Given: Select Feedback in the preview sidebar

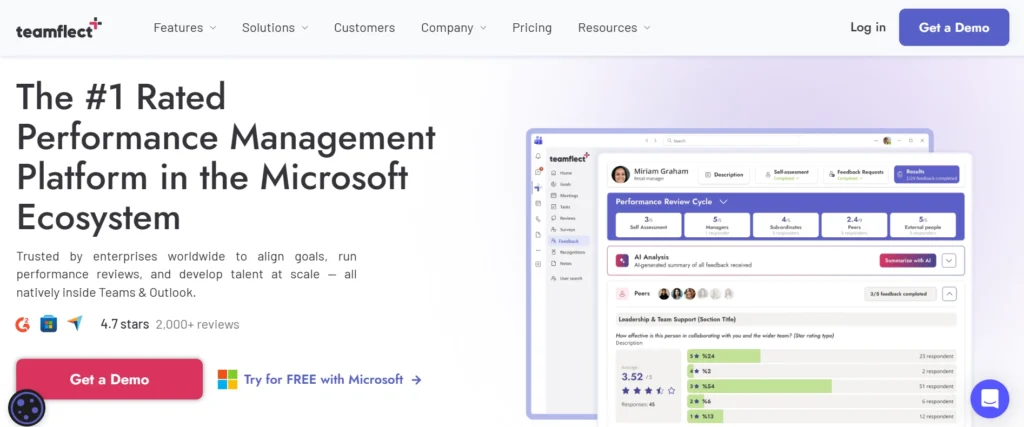Looking at the screenshot, I should (568, 241).
